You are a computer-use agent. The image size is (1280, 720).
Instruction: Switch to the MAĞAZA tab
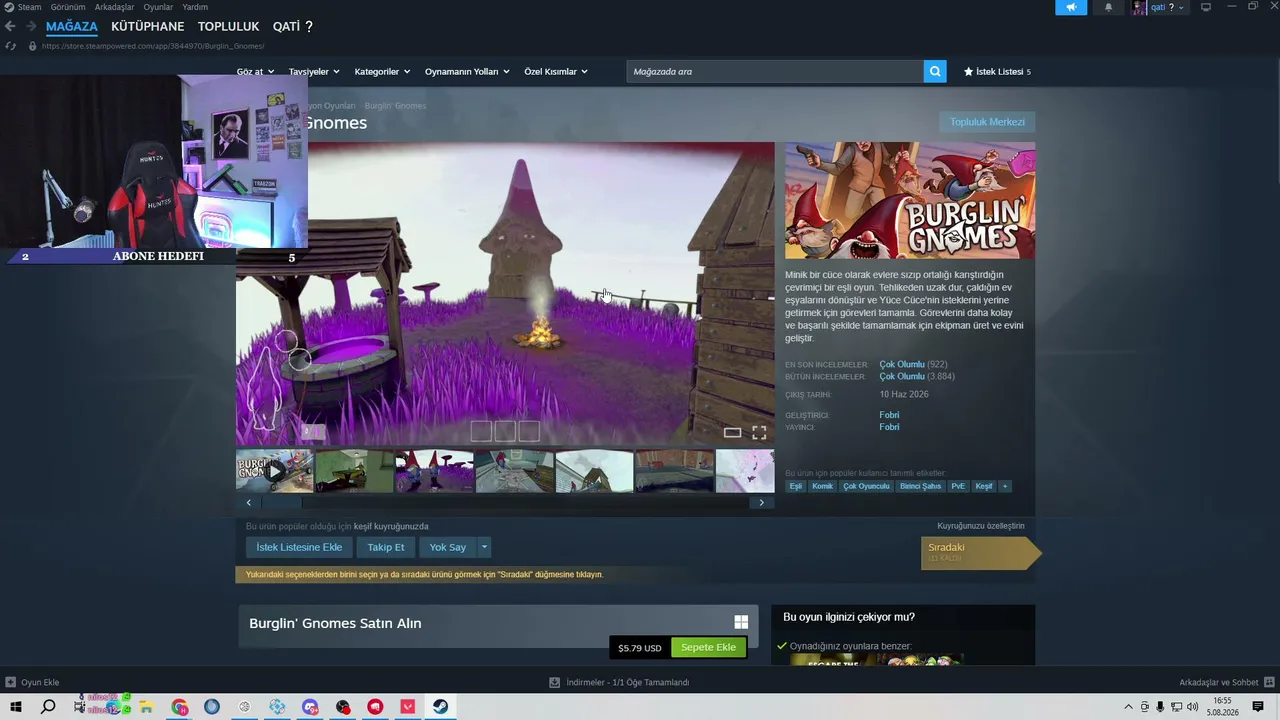tap(71, 27)
